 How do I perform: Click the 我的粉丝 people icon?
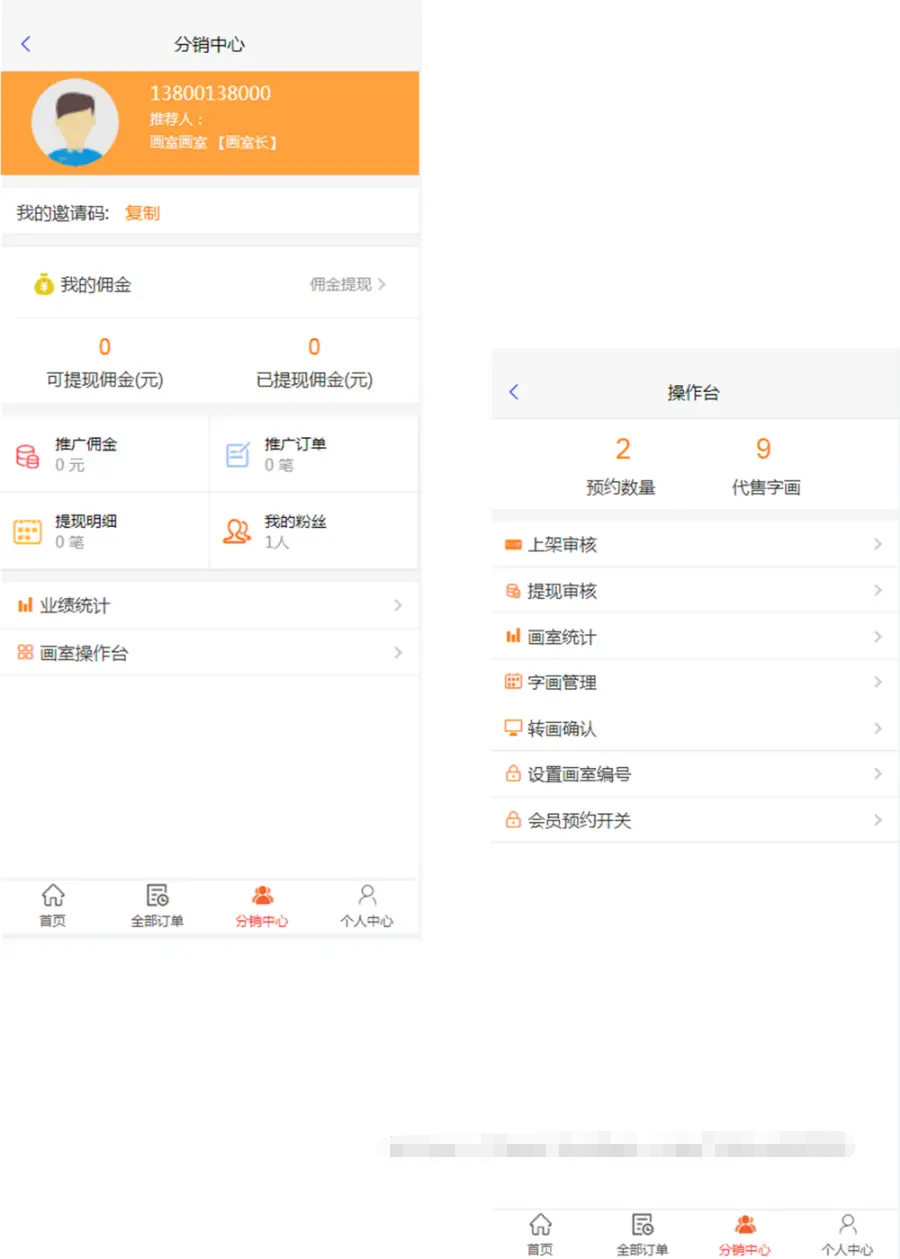(x=237, y=531)
